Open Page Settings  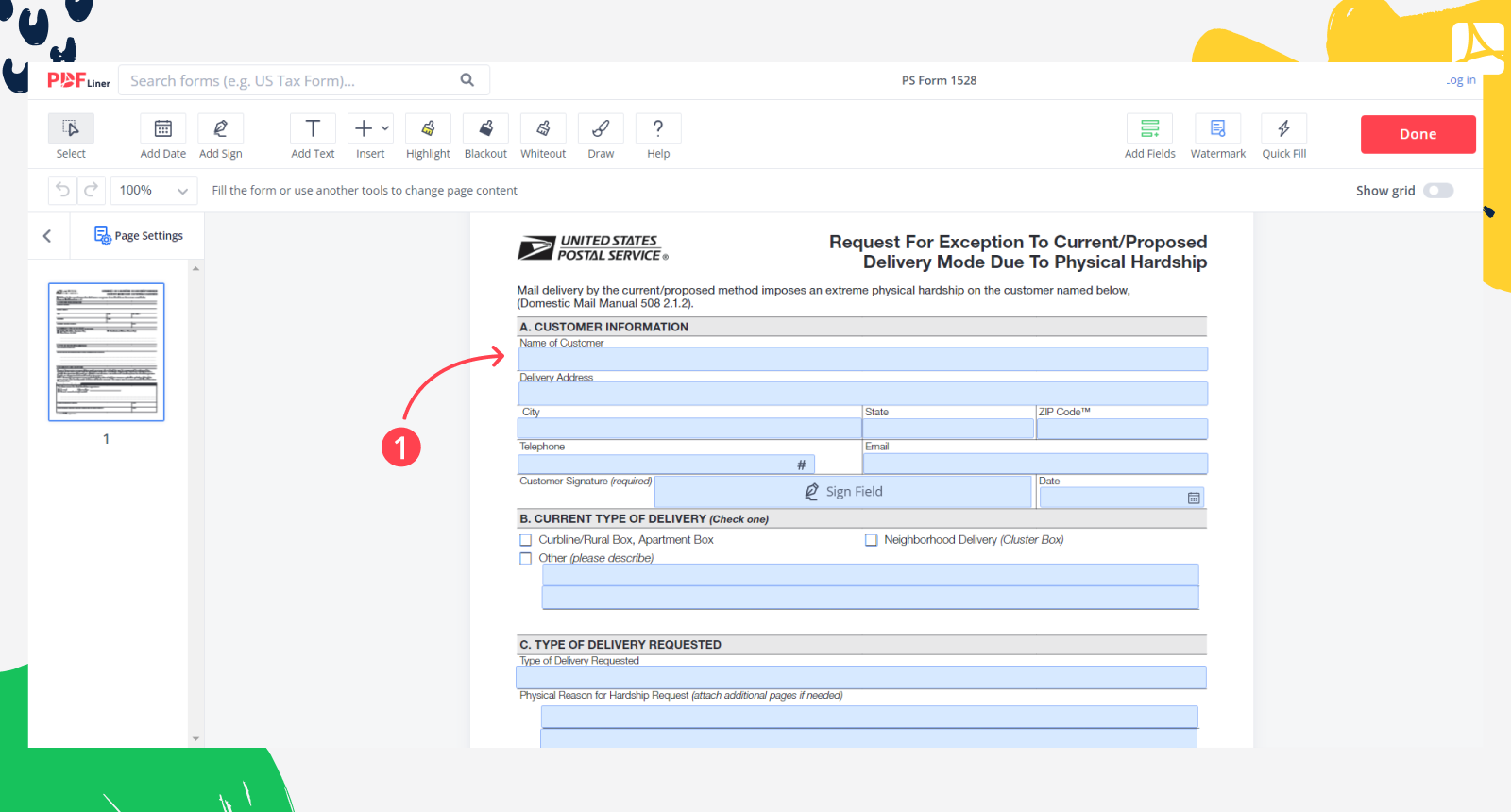click(x=139, y=236)
